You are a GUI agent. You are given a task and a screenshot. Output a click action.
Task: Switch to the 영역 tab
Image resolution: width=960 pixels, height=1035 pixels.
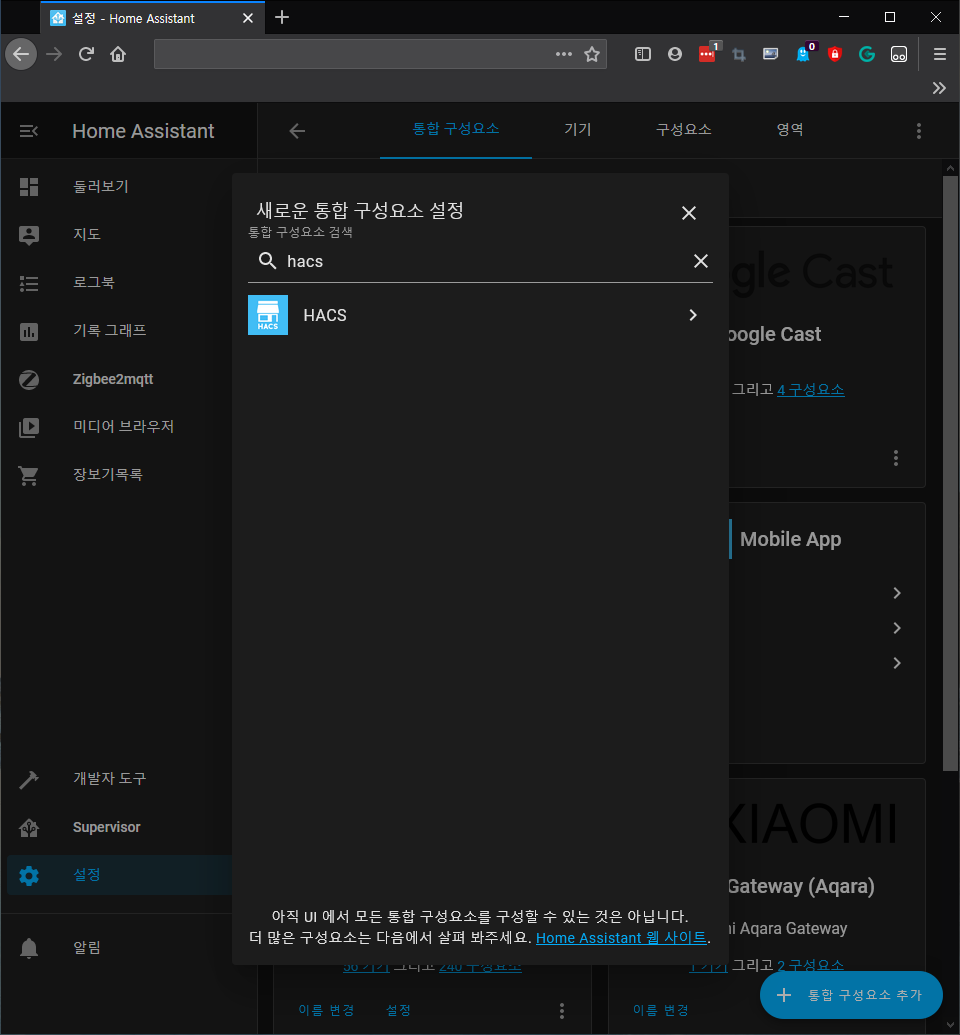coord(790,129)
